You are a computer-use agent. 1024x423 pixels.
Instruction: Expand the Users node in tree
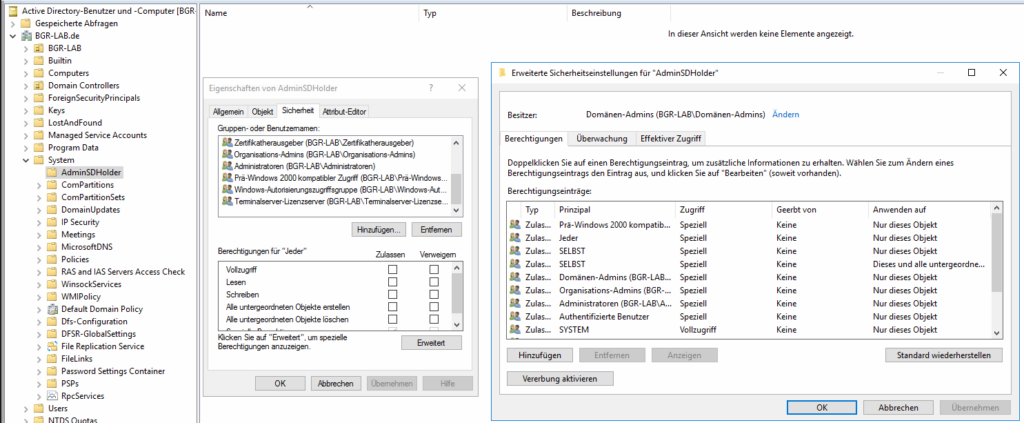pos(26,408)
